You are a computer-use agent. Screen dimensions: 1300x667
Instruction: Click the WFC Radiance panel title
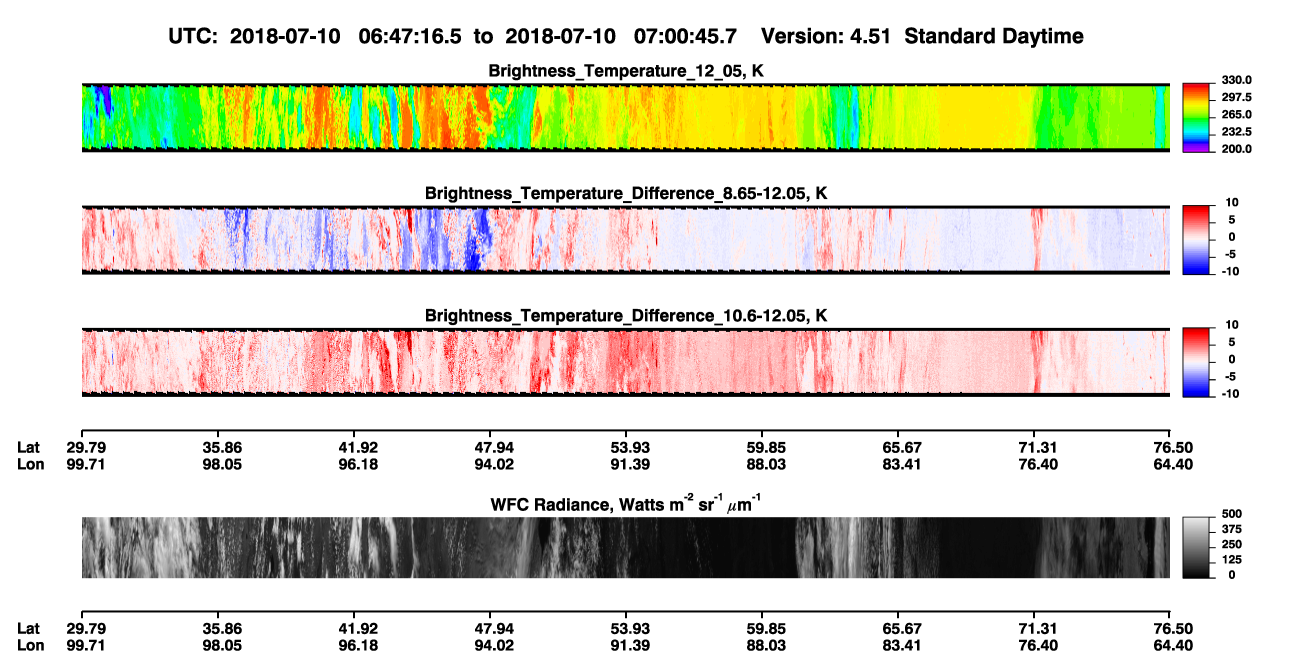click(x=625, y=503)
